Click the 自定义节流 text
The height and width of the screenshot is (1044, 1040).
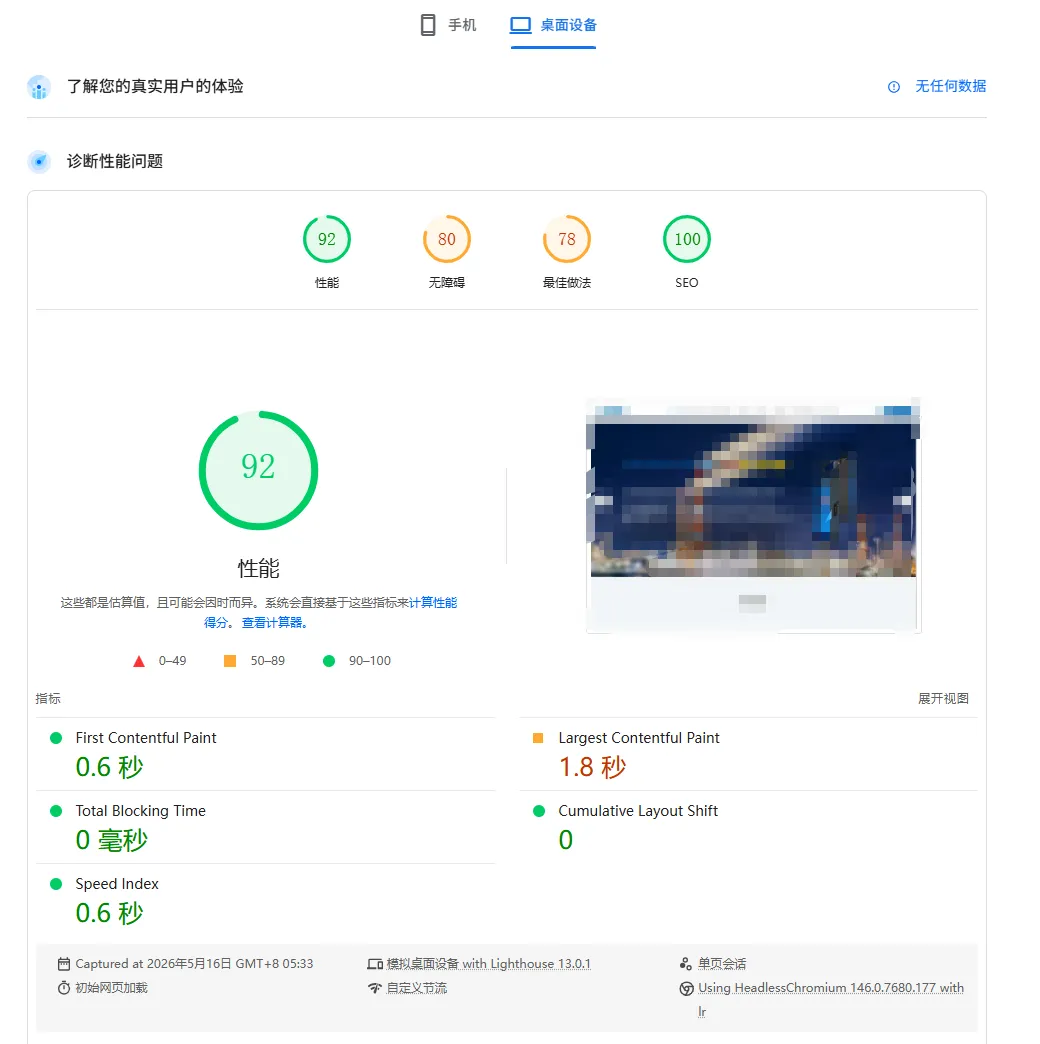point(417,988)
